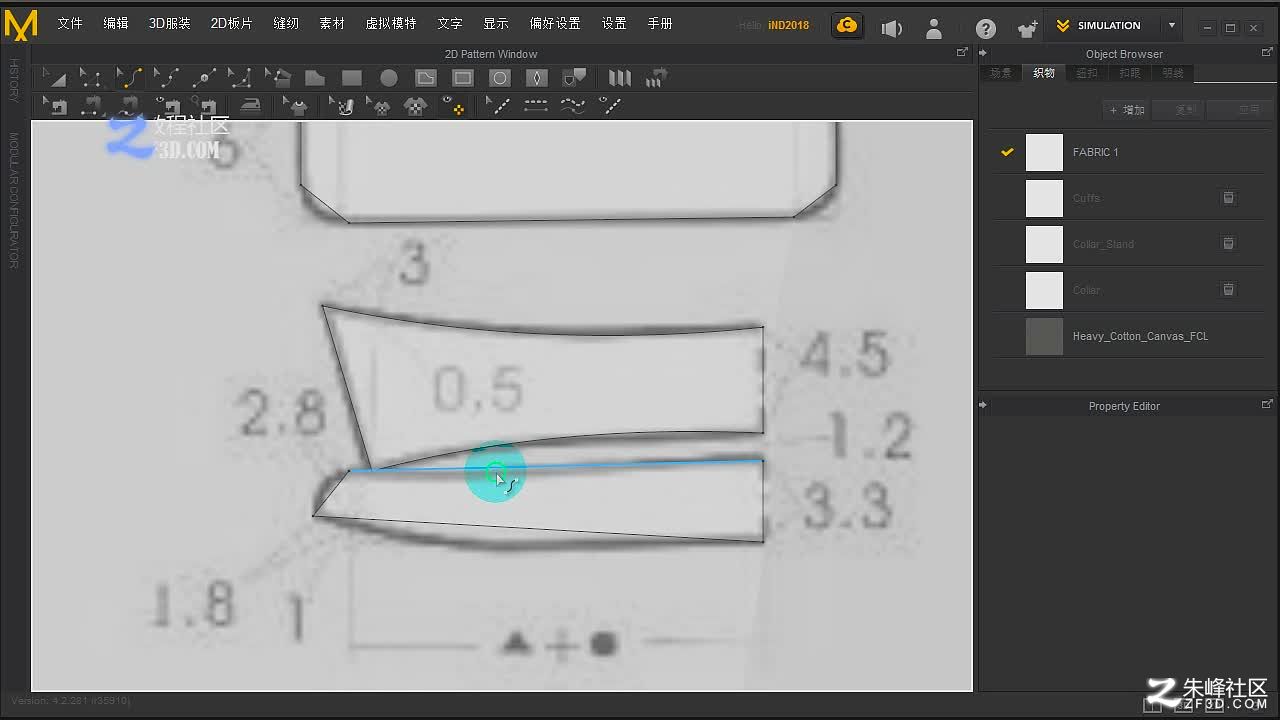Open the 3D服装 menu

169,24
